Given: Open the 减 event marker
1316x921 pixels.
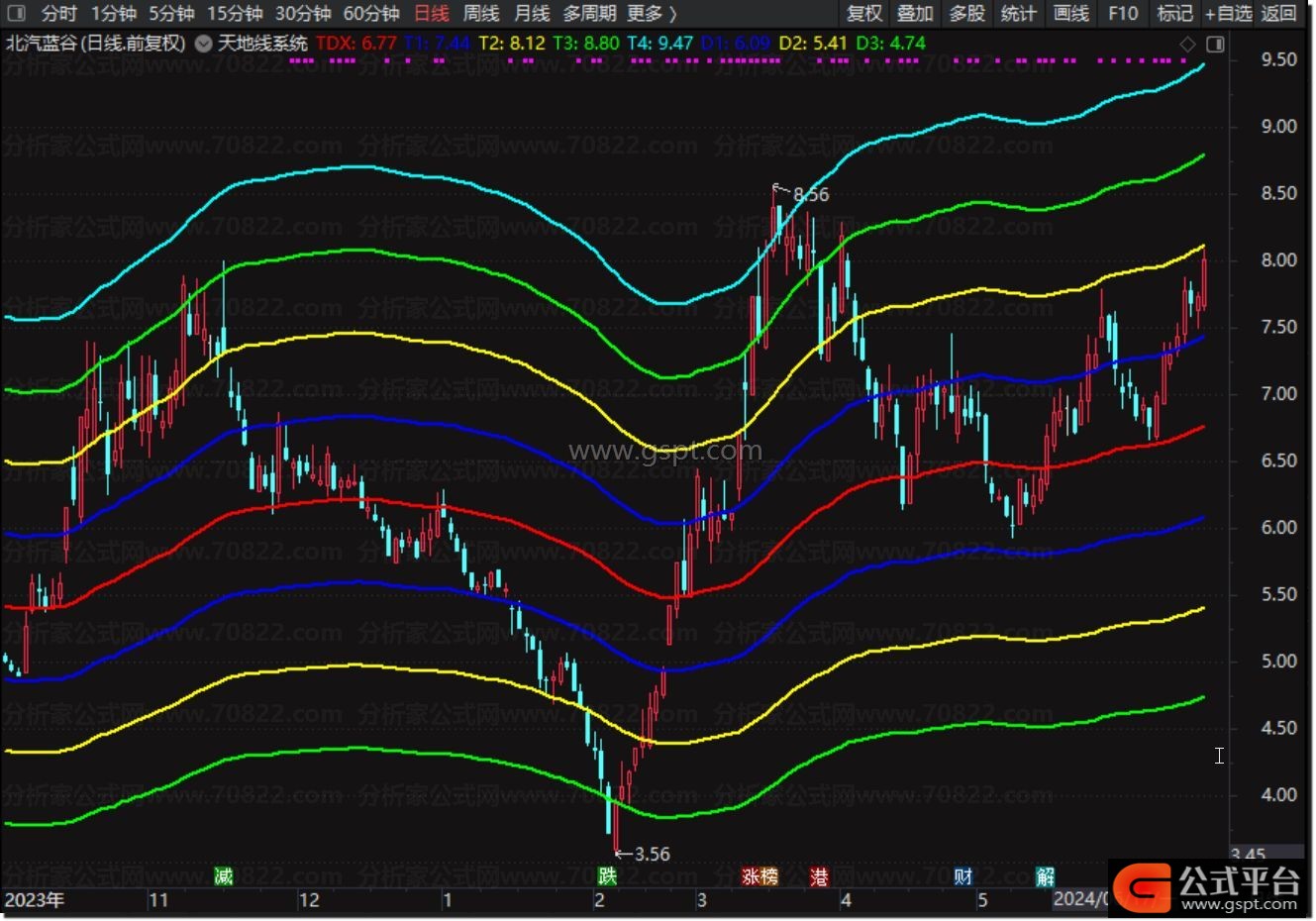Looking at the screenshot, I should click(224, 875).
